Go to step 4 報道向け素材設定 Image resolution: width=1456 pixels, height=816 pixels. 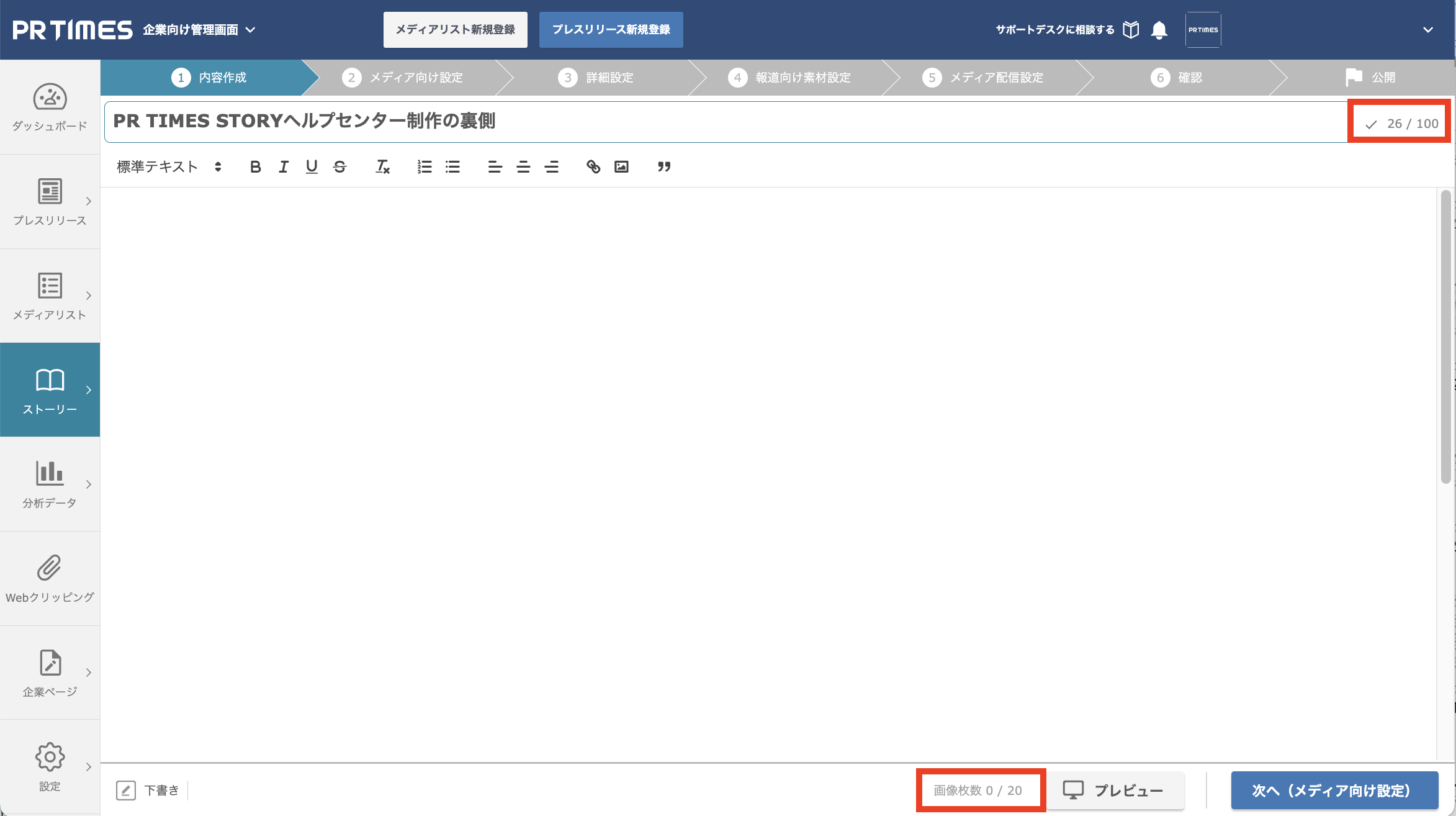789,78
